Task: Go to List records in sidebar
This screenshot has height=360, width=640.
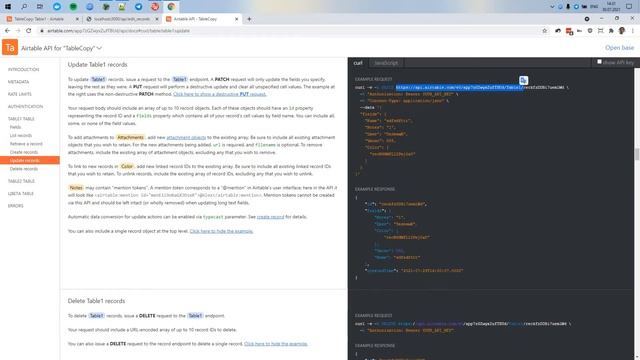Action: 21,136
